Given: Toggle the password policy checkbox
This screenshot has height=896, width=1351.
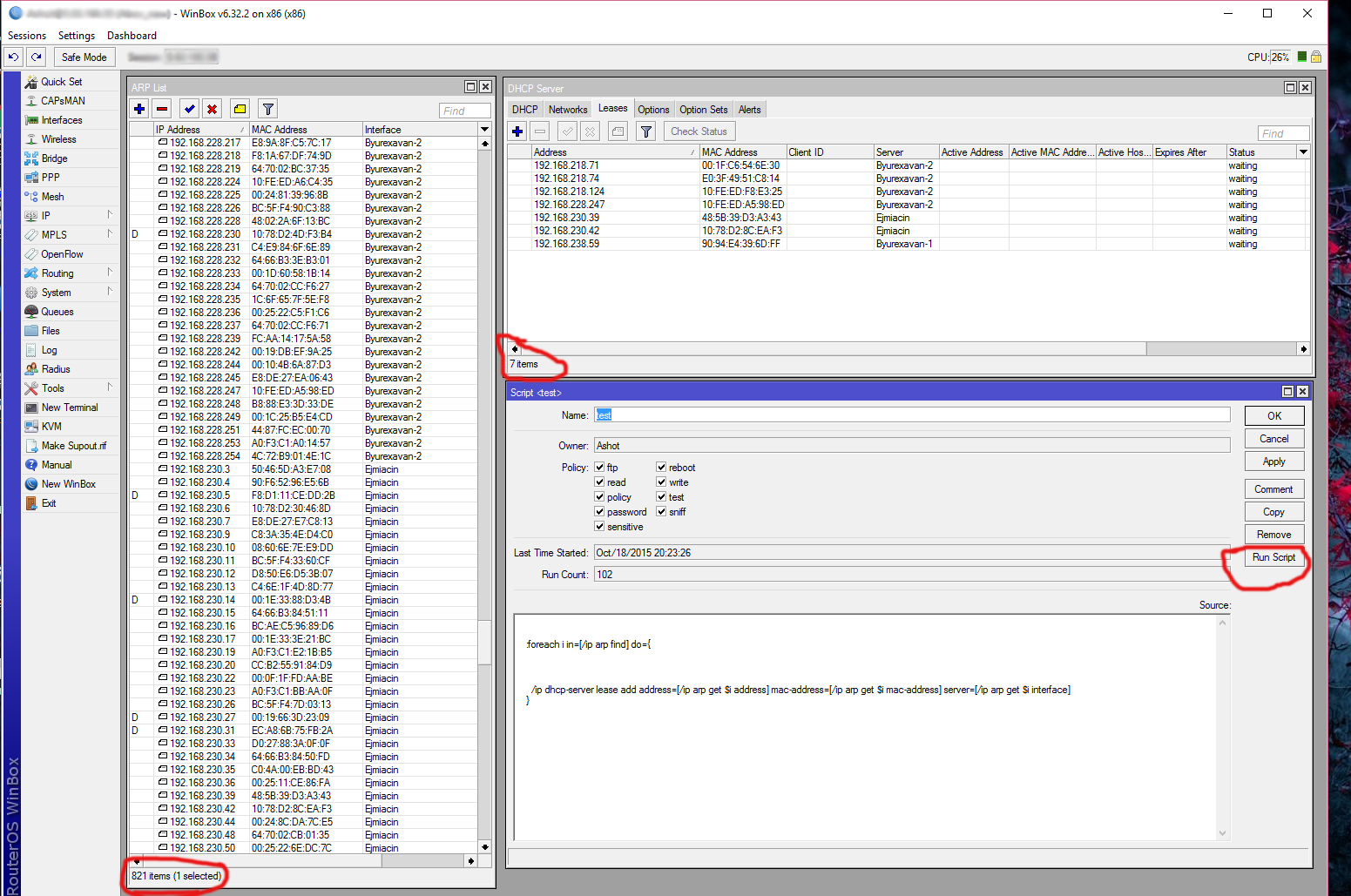Looking at the screenshot, I should [599, 511].
